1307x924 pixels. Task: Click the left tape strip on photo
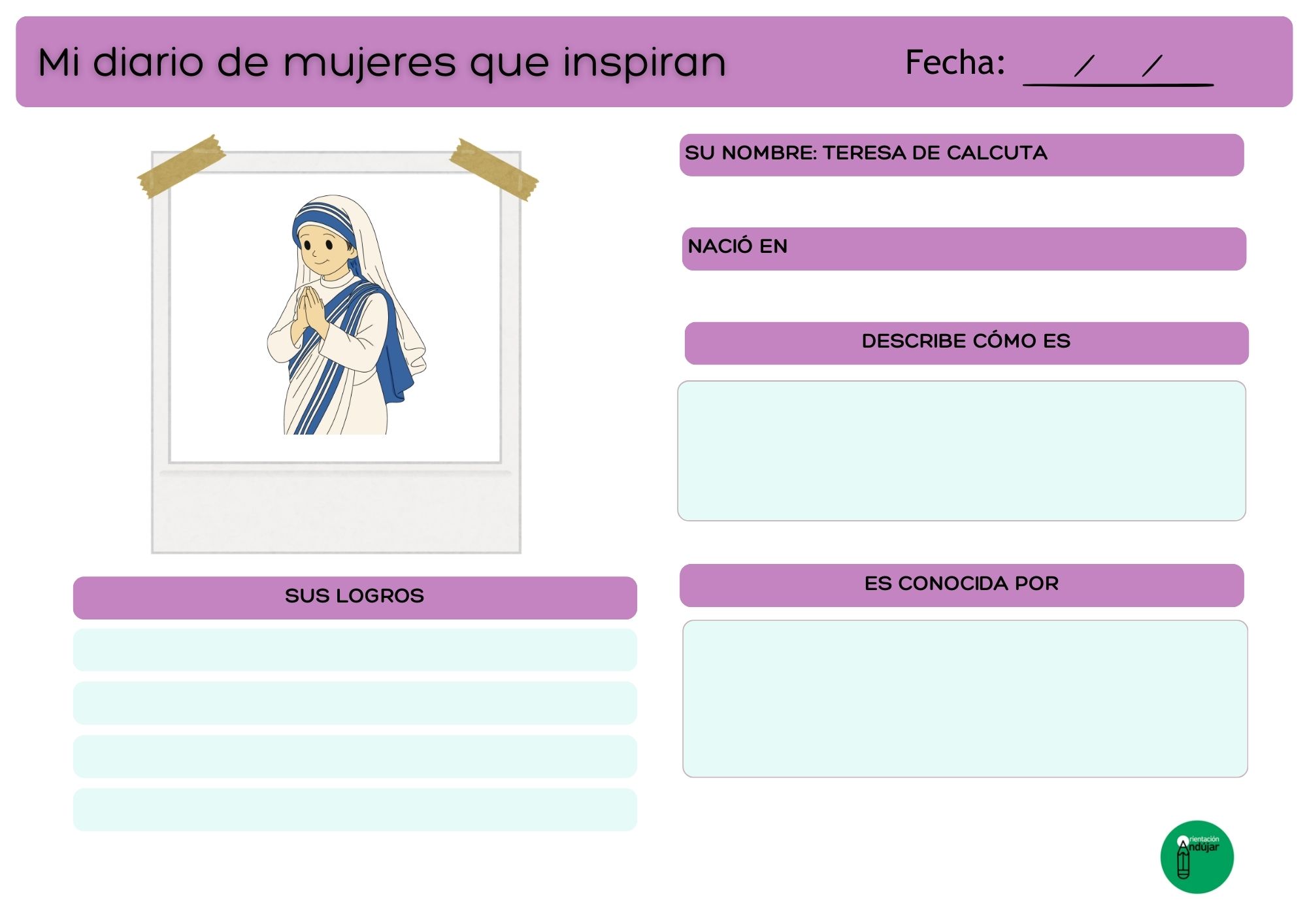(x=181, y=166)
